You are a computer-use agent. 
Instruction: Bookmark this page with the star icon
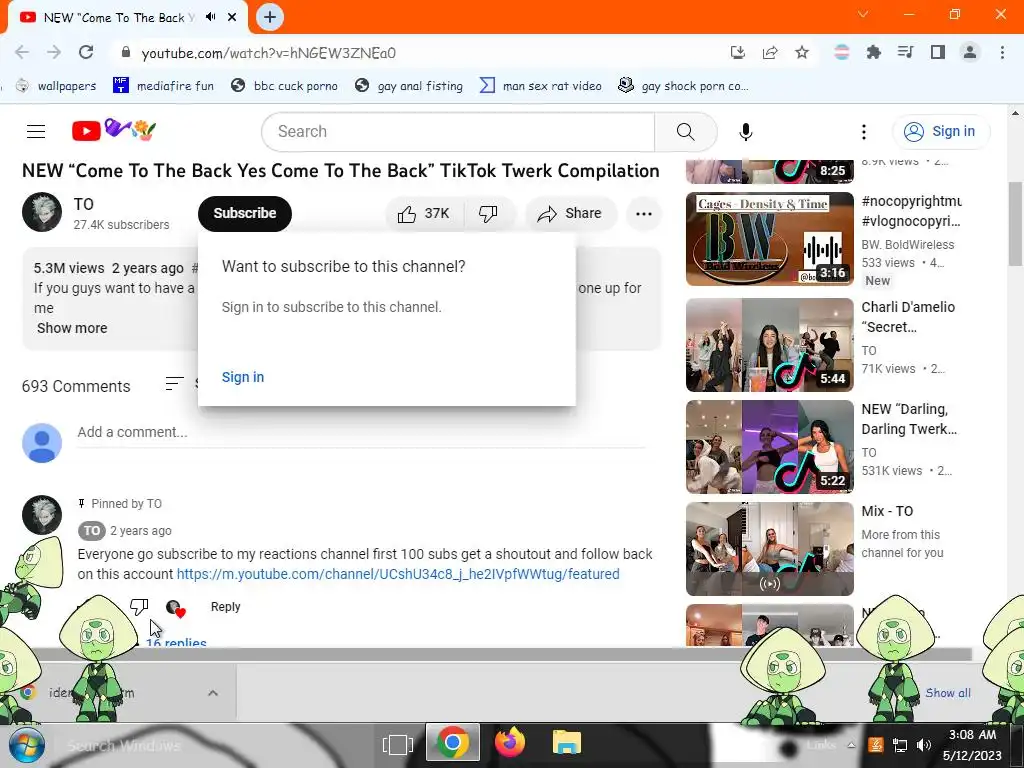point(802,53)
